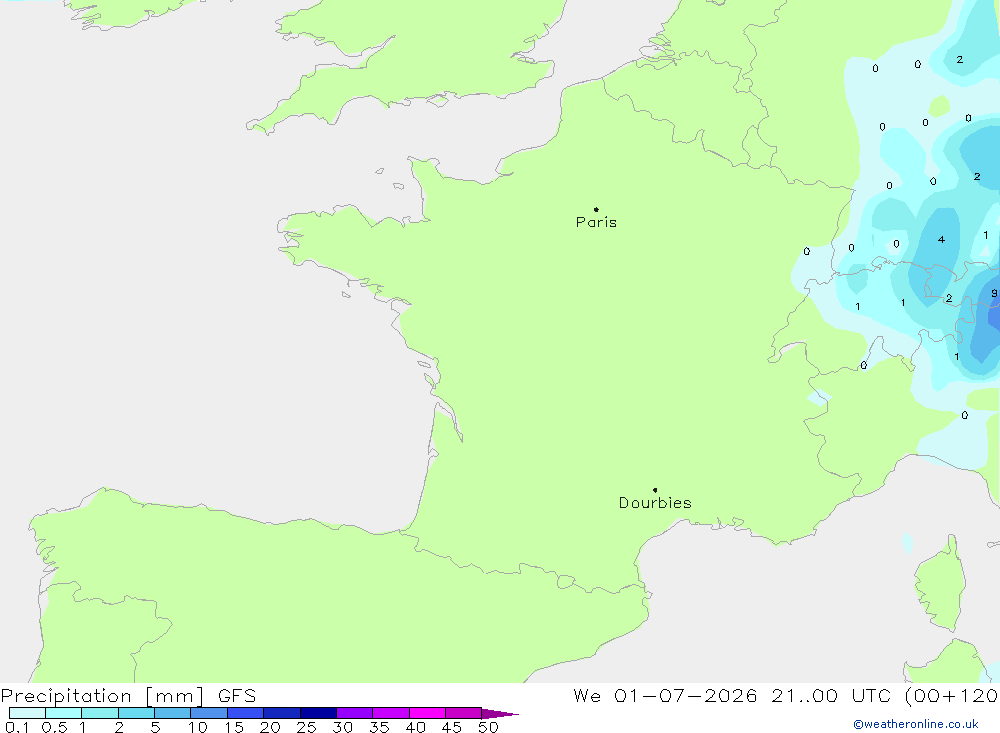Select the 2–5 mm legend color swatch
1000x733 pixels.
(x=136, y=713)
